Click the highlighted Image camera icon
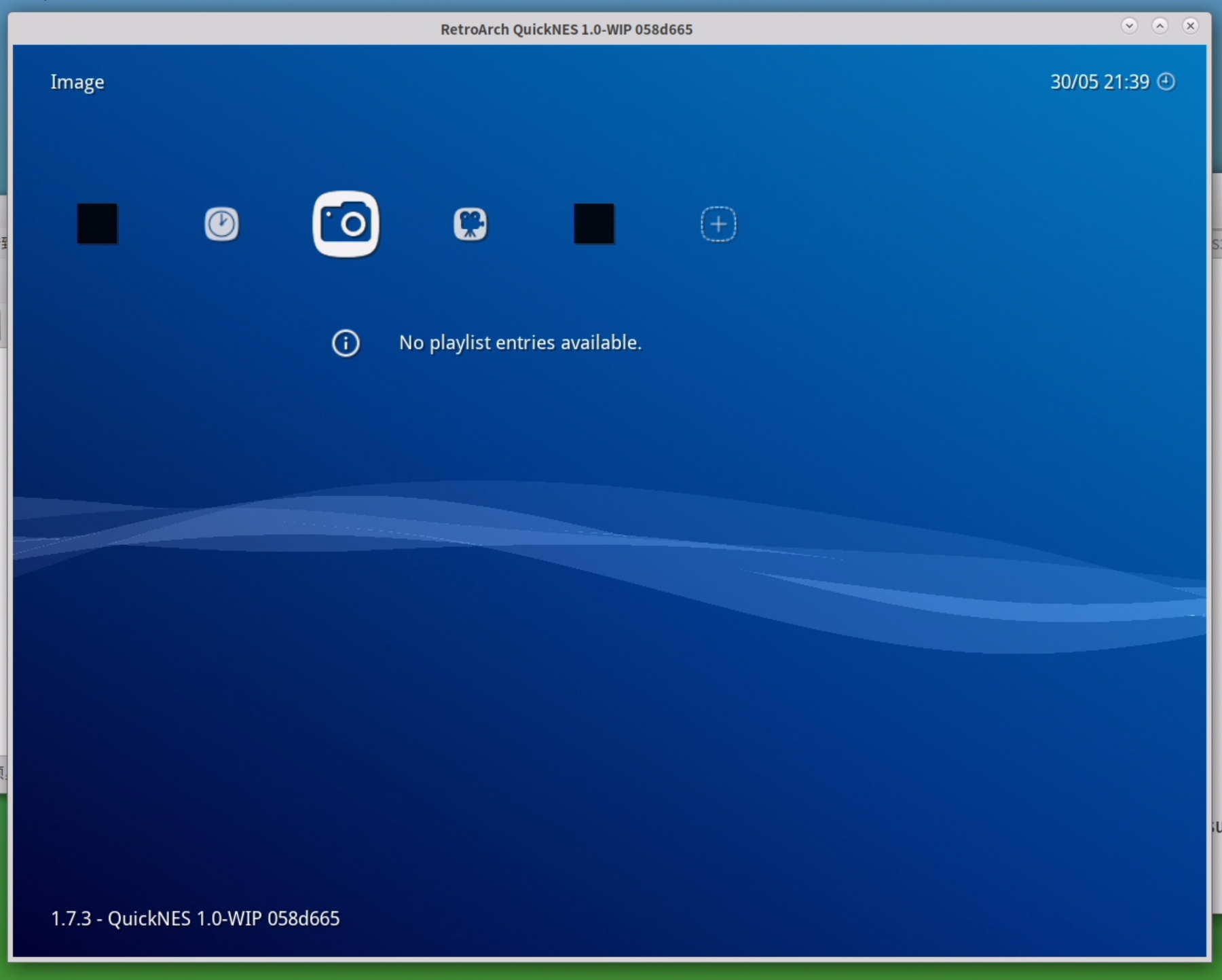Viewport: 1222px width, 980px height. 346,224
